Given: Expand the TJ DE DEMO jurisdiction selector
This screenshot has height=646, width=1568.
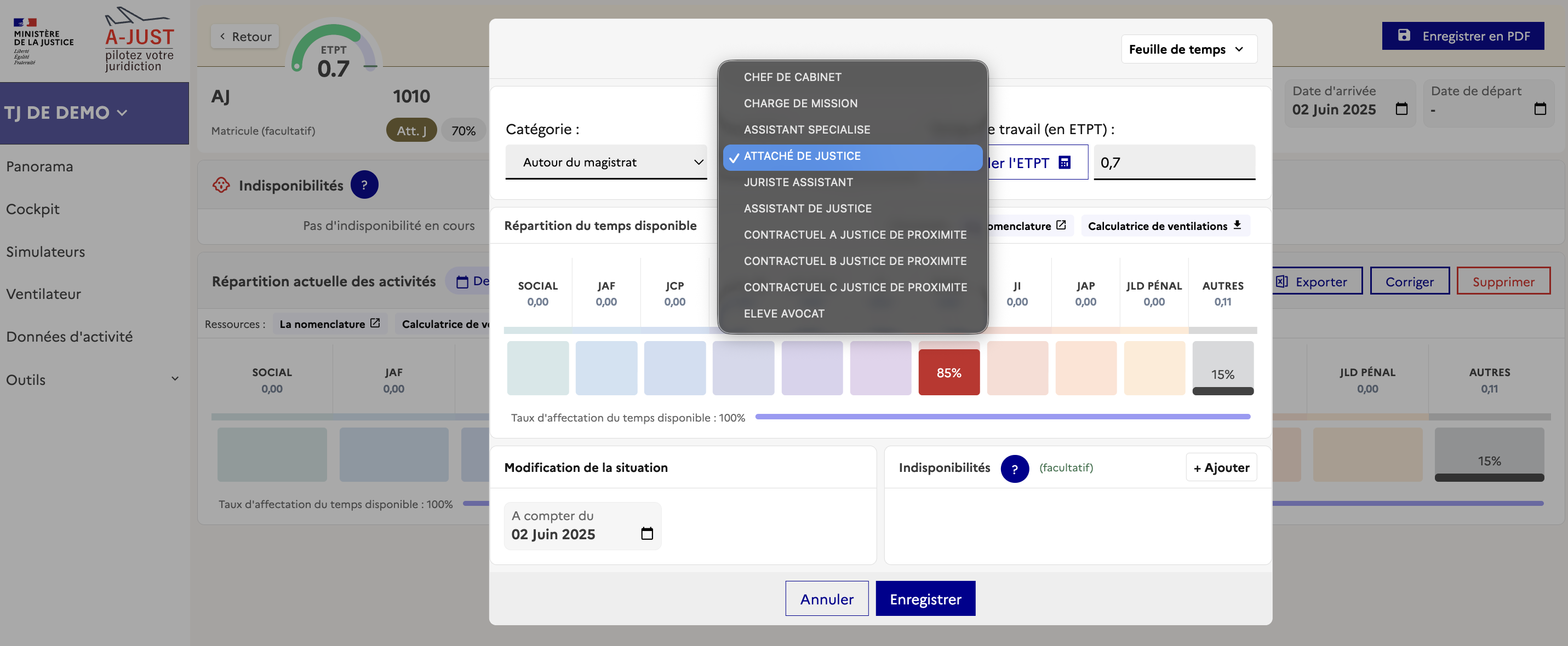Looking at the screenshot, I should tap(67, 113).
